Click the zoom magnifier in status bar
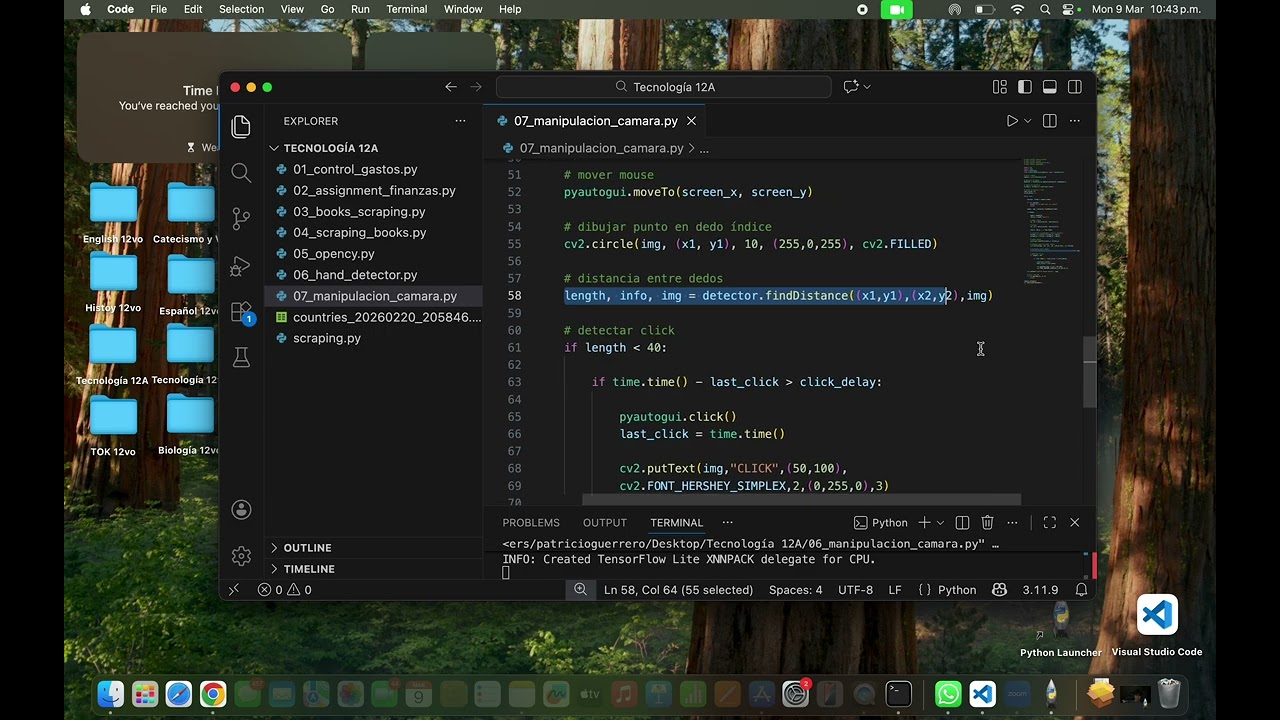The height and width of the screenshot is (720, 1280). click(580, 590)
